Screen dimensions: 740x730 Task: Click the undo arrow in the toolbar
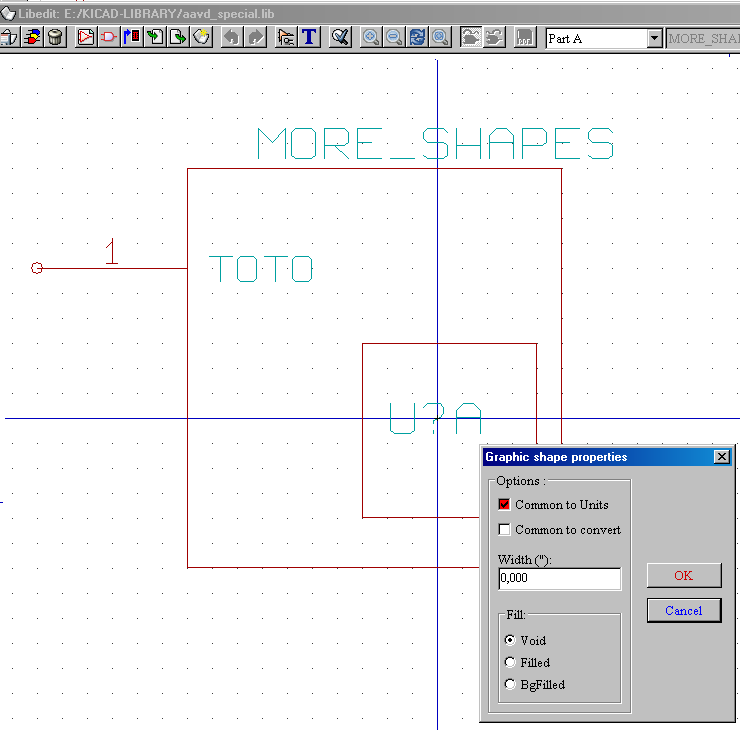(231, 38)
